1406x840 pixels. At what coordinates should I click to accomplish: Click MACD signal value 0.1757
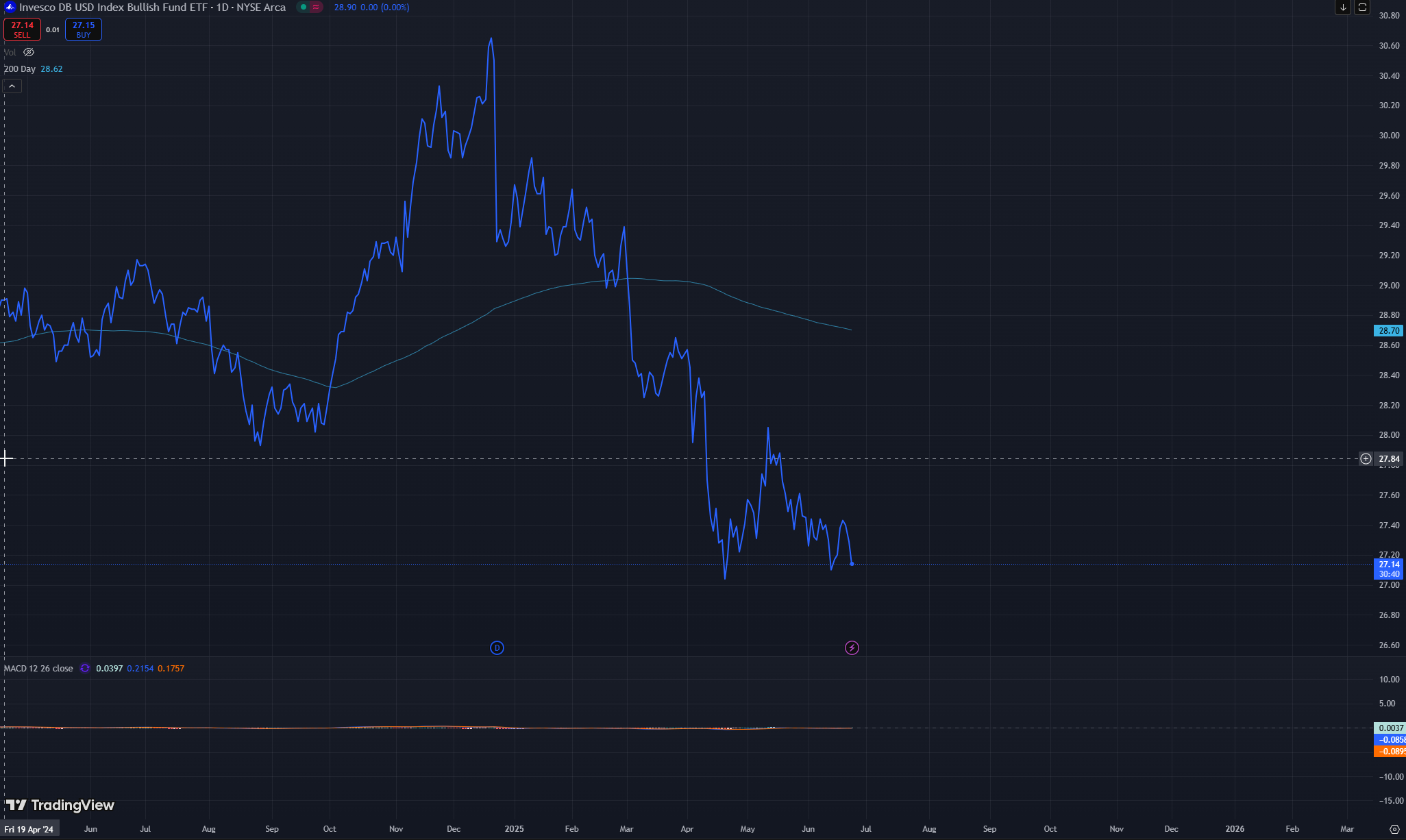pyautogui.click(x=171, y=668)
